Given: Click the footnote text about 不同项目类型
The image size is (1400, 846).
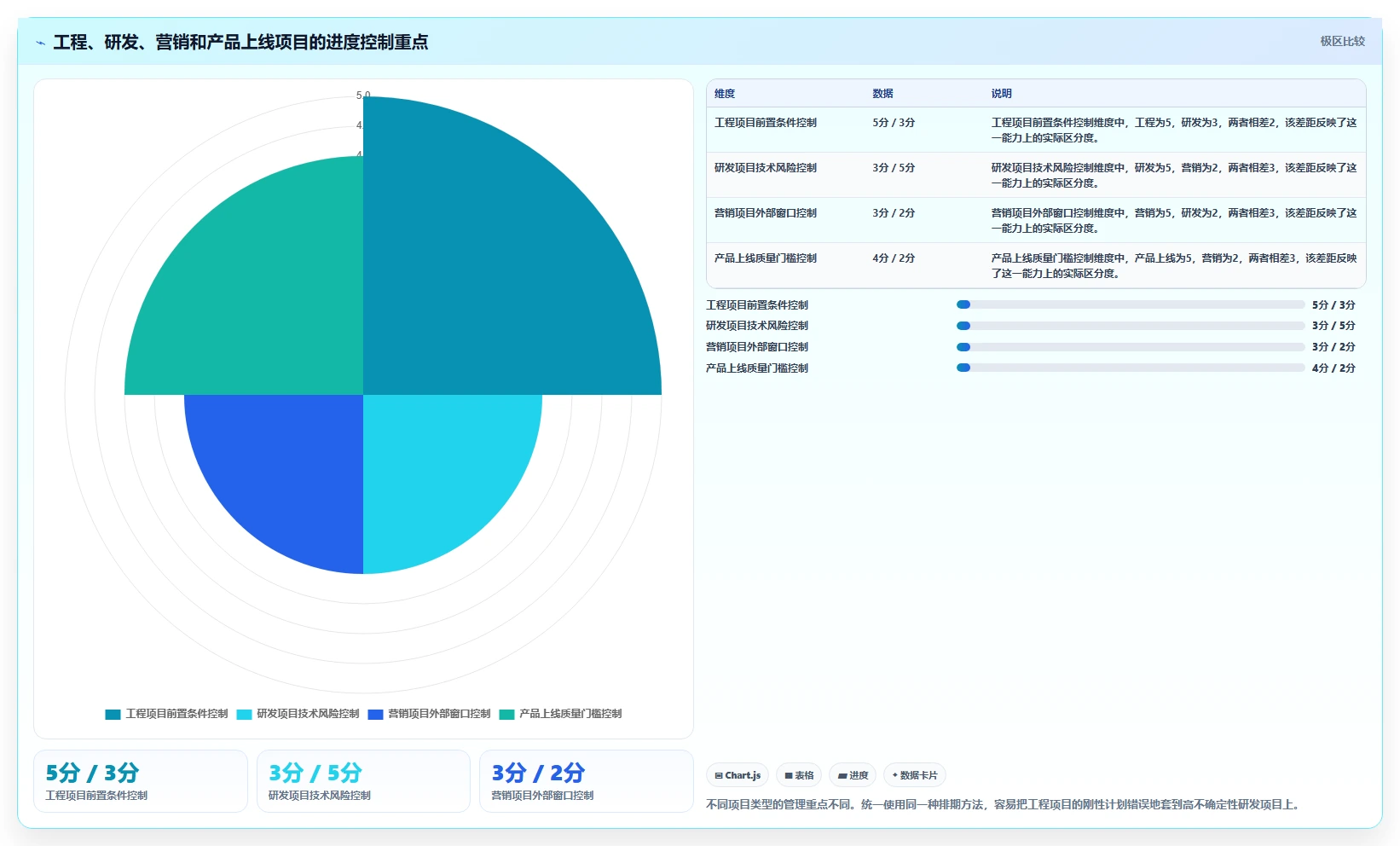Looking at the screenshot, I should click(x=1004, y=804).
